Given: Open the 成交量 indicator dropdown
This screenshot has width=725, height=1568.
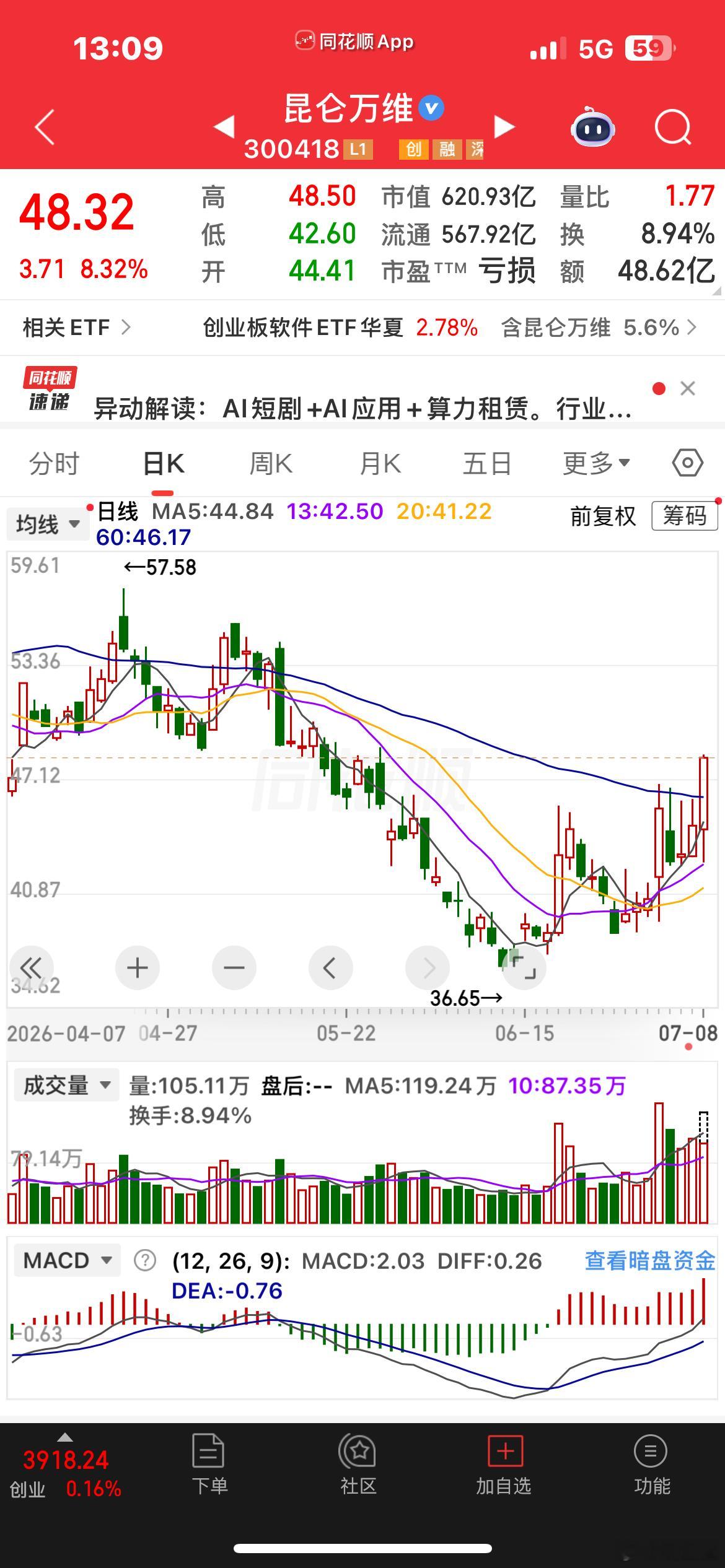Looking at the screenshot, I should (x=66, y=1085).
